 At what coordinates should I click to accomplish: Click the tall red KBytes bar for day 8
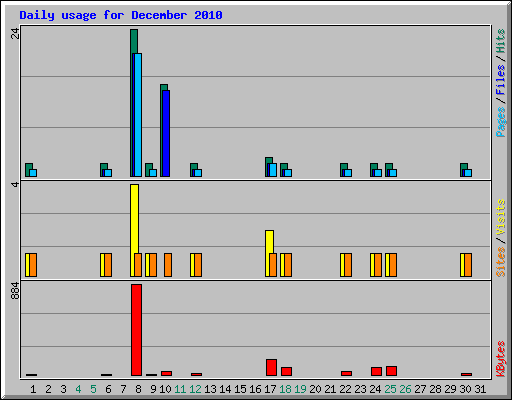[136, 330]
